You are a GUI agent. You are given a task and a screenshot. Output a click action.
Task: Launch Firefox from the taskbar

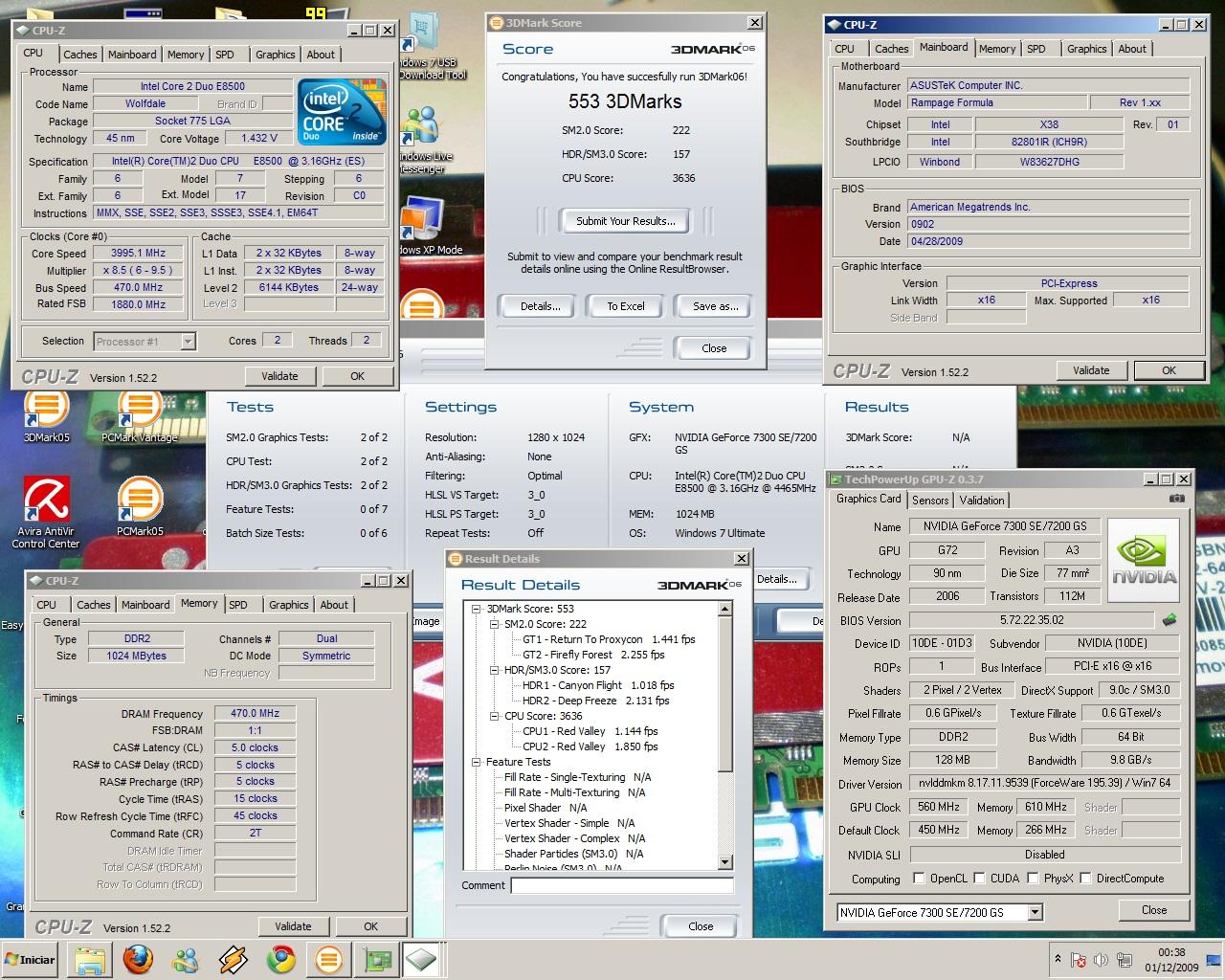pos(137,959)
